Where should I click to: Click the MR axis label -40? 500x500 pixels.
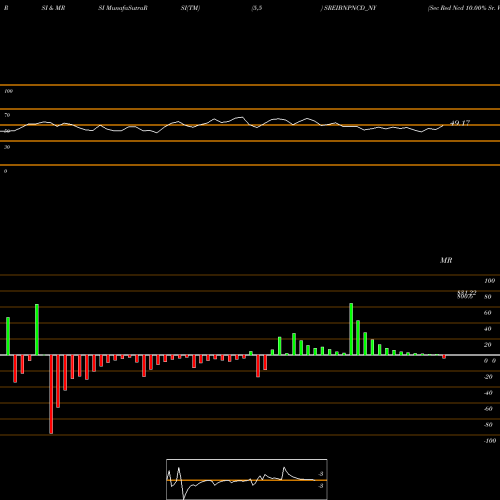pyautogui.click(x=488, y=393)
